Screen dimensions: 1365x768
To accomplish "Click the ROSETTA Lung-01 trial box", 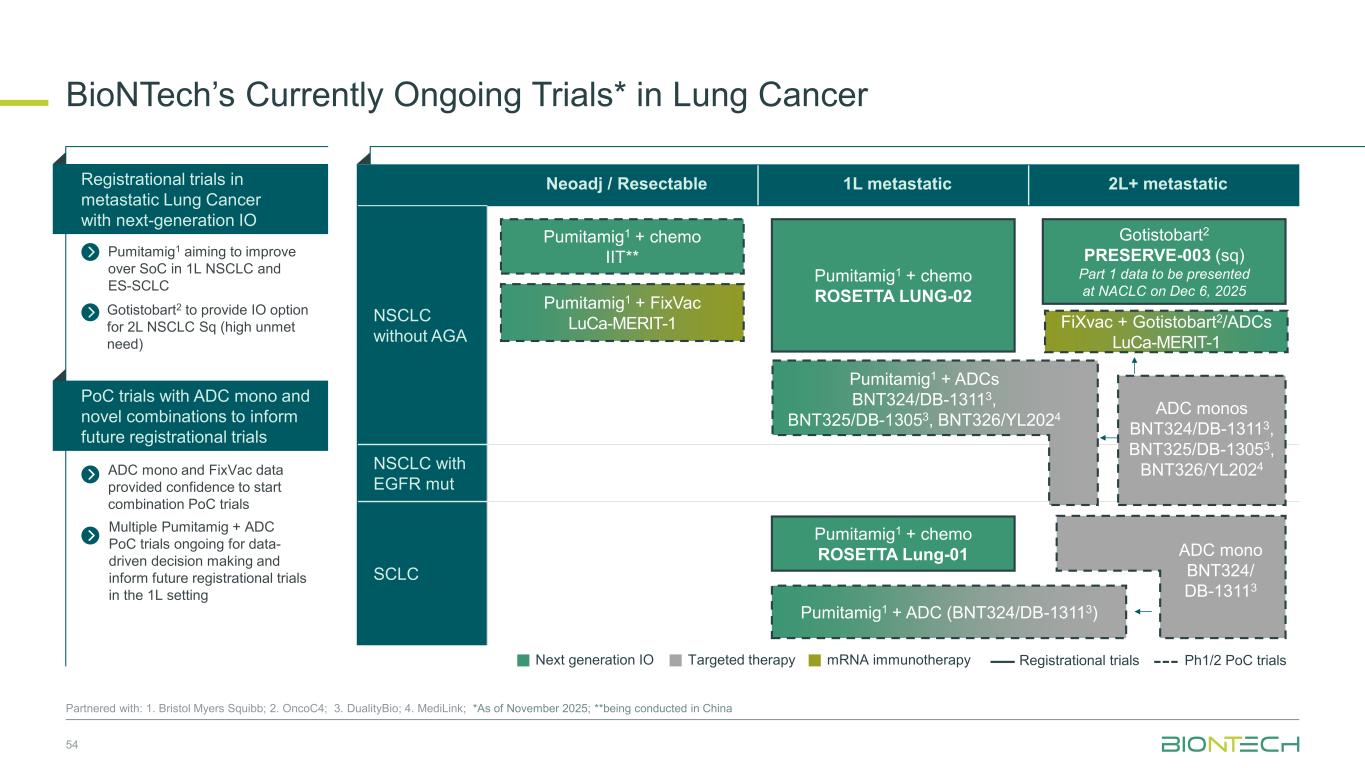I will pos(893,543).
